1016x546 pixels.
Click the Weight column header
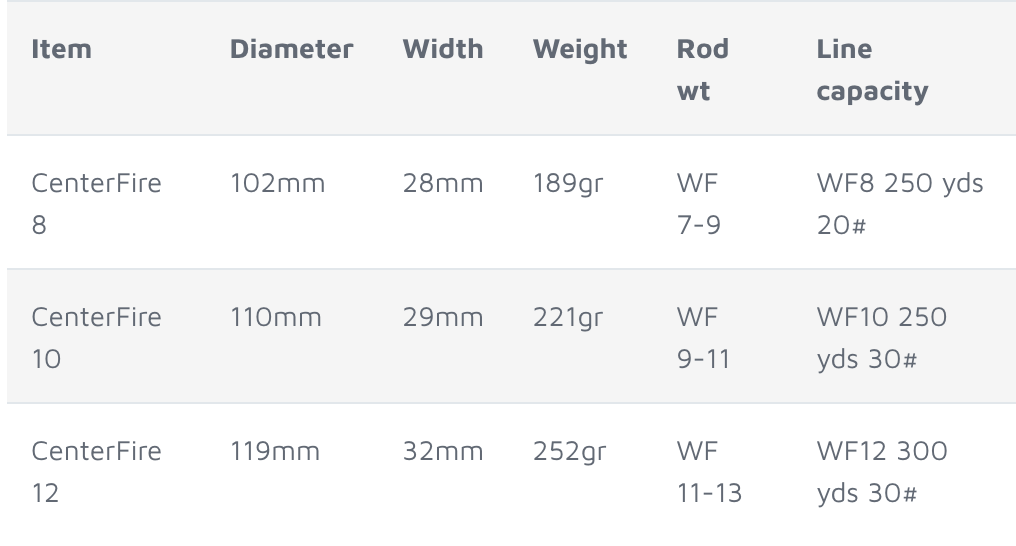tap(580, 50)
